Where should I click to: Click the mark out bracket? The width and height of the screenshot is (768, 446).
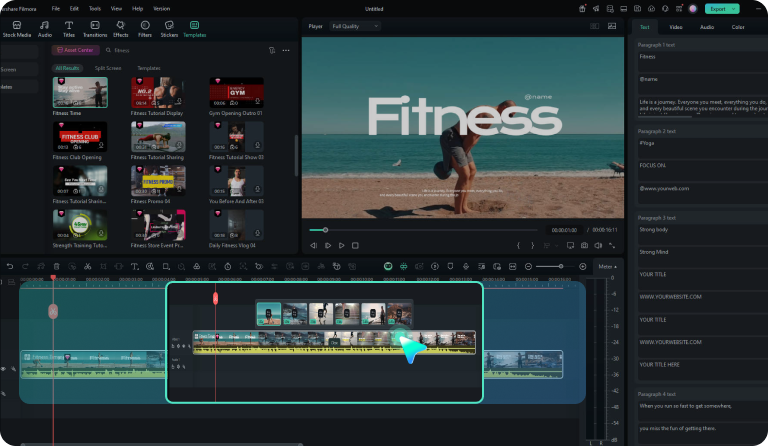click(532, 245)
